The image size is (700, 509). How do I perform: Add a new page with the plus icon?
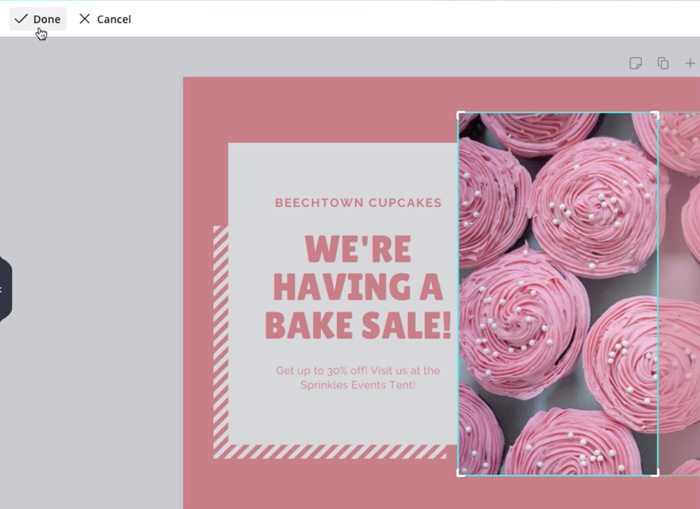(690, 63)
